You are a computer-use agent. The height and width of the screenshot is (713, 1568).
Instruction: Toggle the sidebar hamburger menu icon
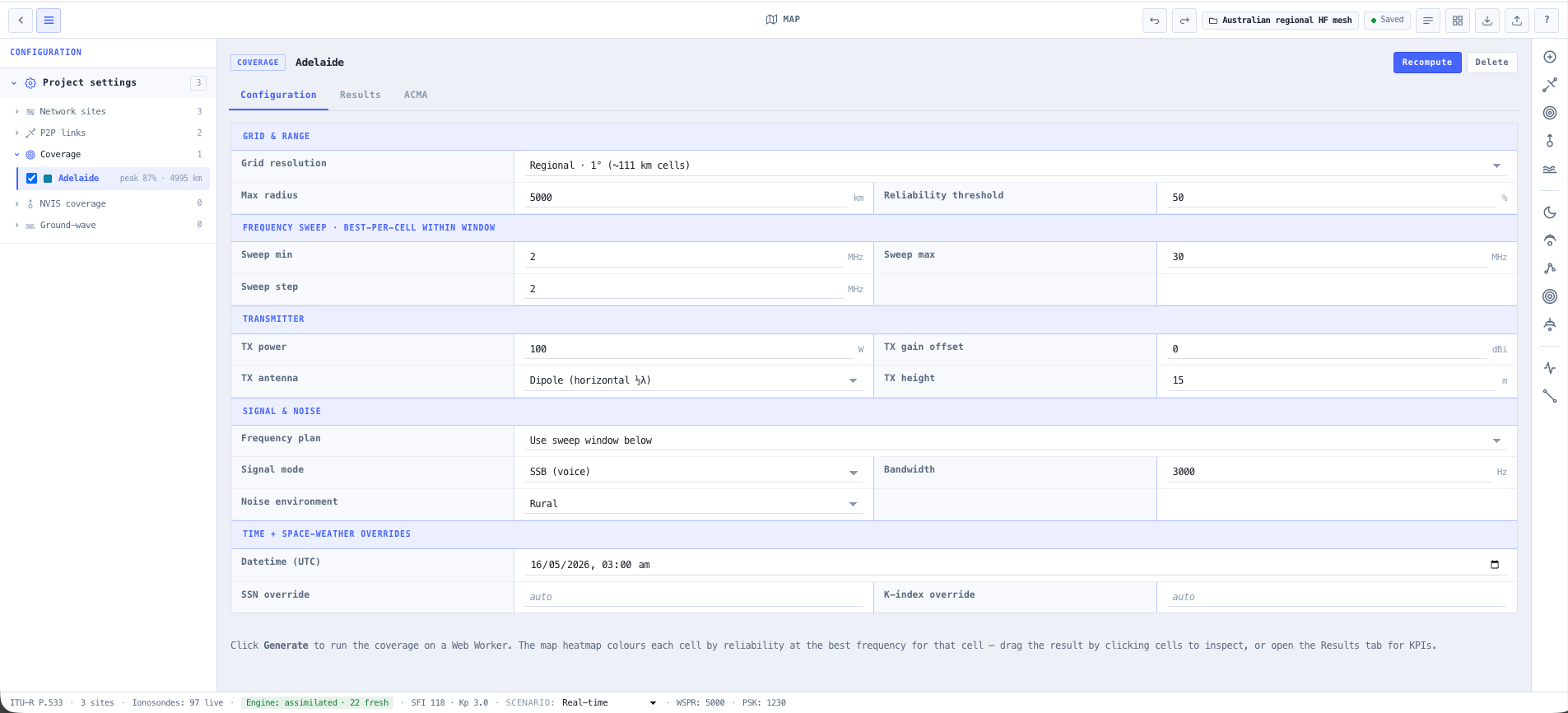49,21
